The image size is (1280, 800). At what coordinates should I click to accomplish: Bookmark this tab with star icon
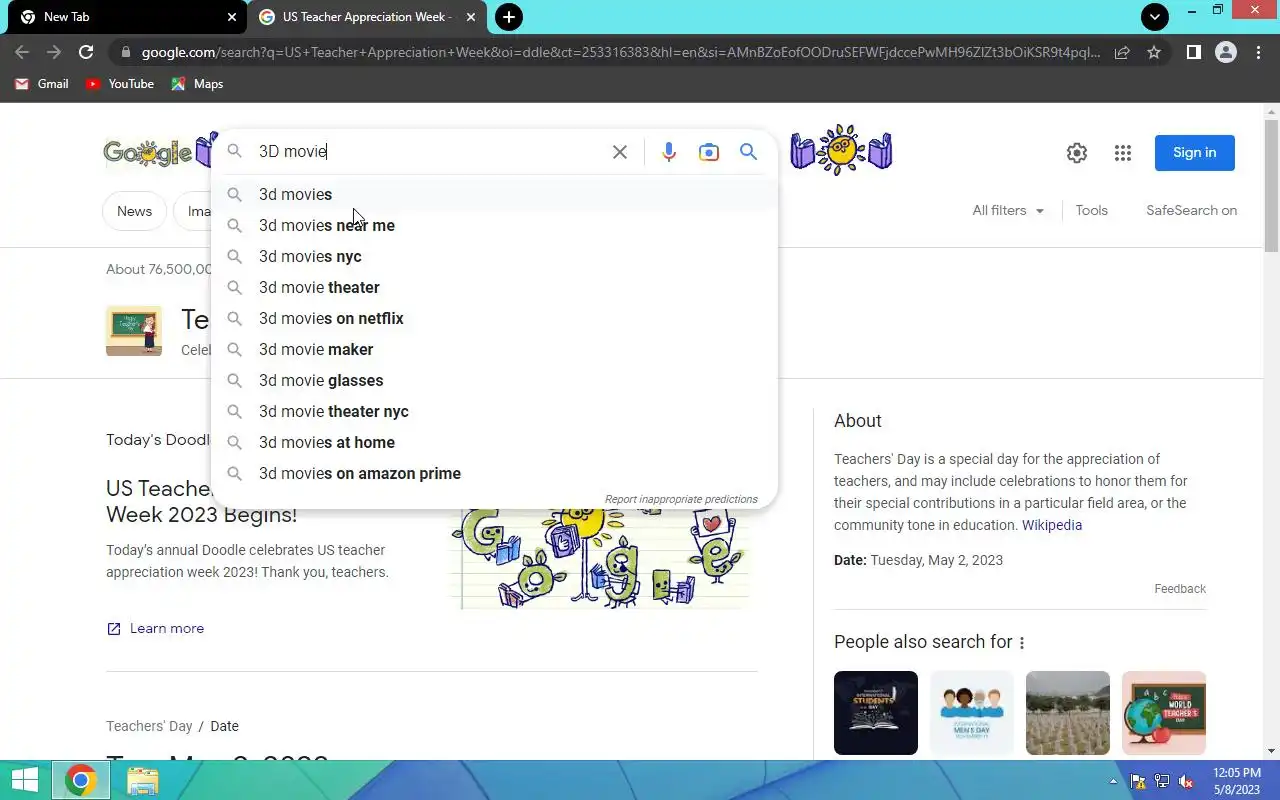(x=1154, y=52)
